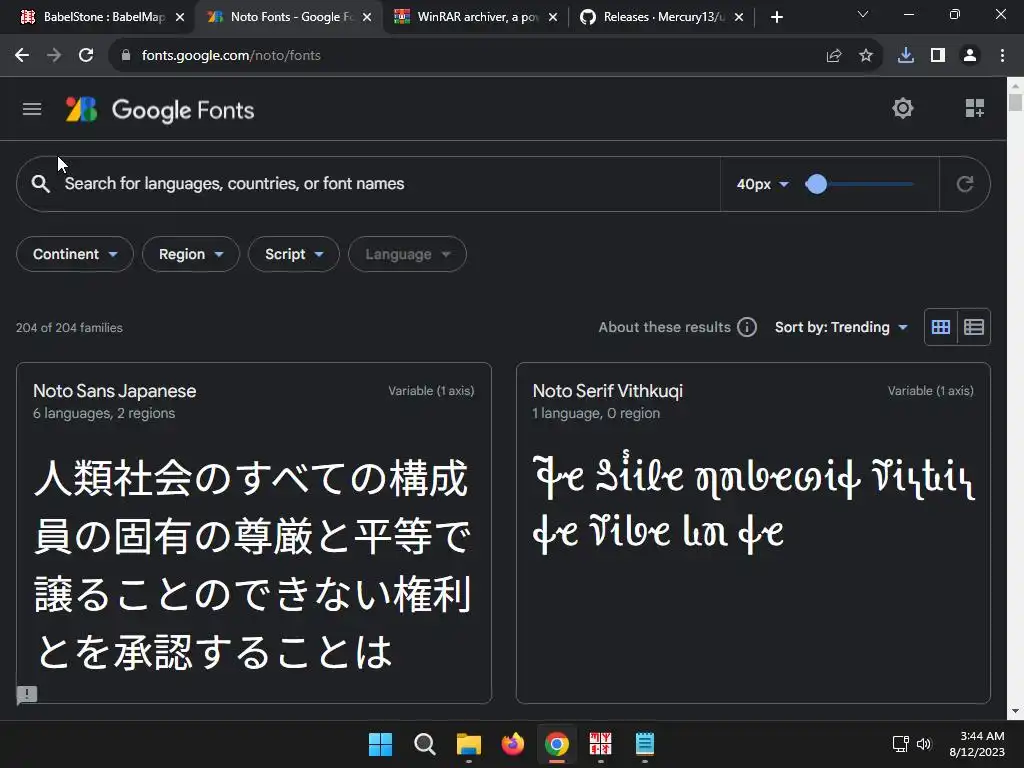
Task: Open the Chrome downloads icon
Action: pos(906,56)
